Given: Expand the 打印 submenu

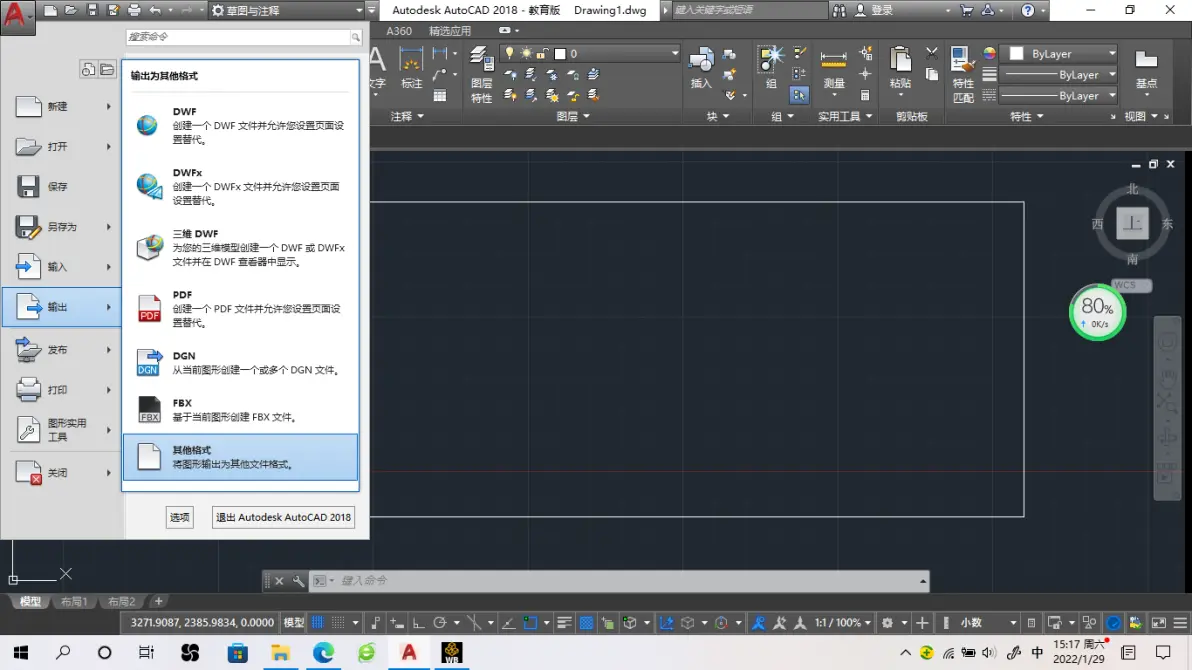Looking at the screenshot, I should (x=62, y=389).
